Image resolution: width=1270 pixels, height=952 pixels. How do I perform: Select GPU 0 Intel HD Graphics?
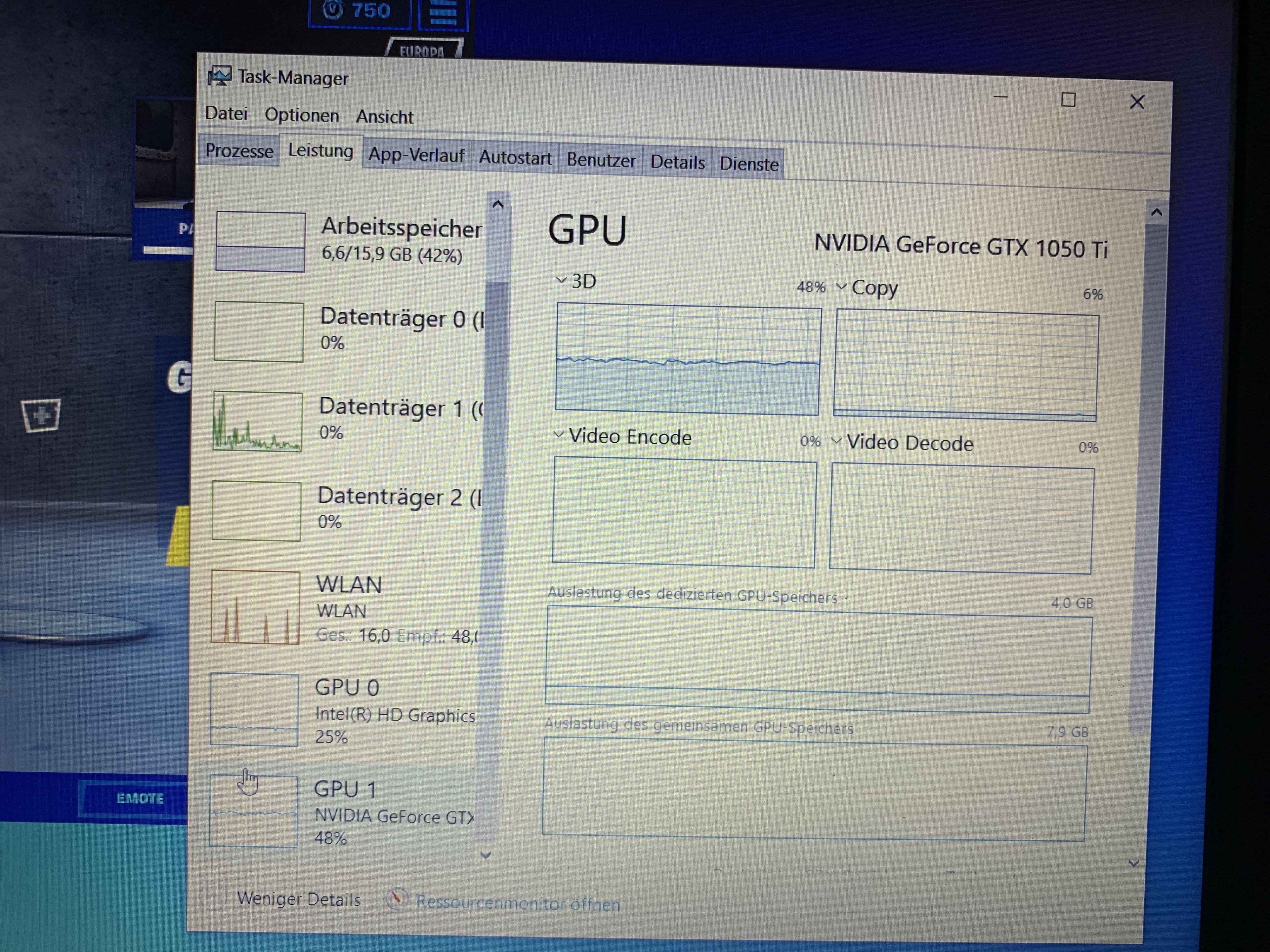tap(345, 711)
